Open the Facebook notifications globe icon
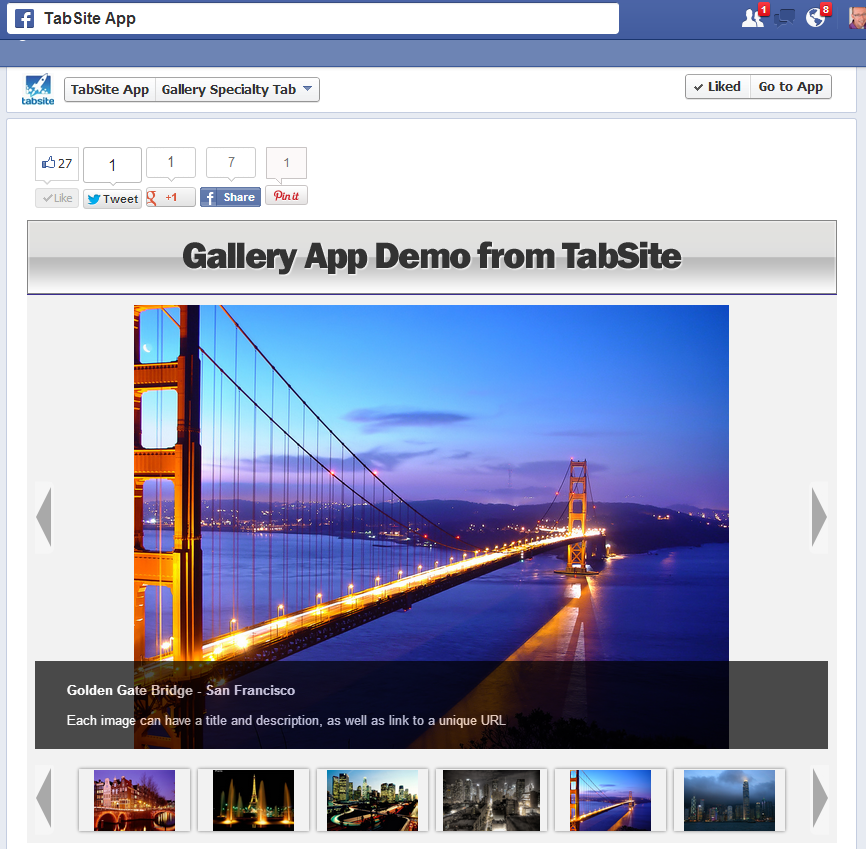 [815, 17]
